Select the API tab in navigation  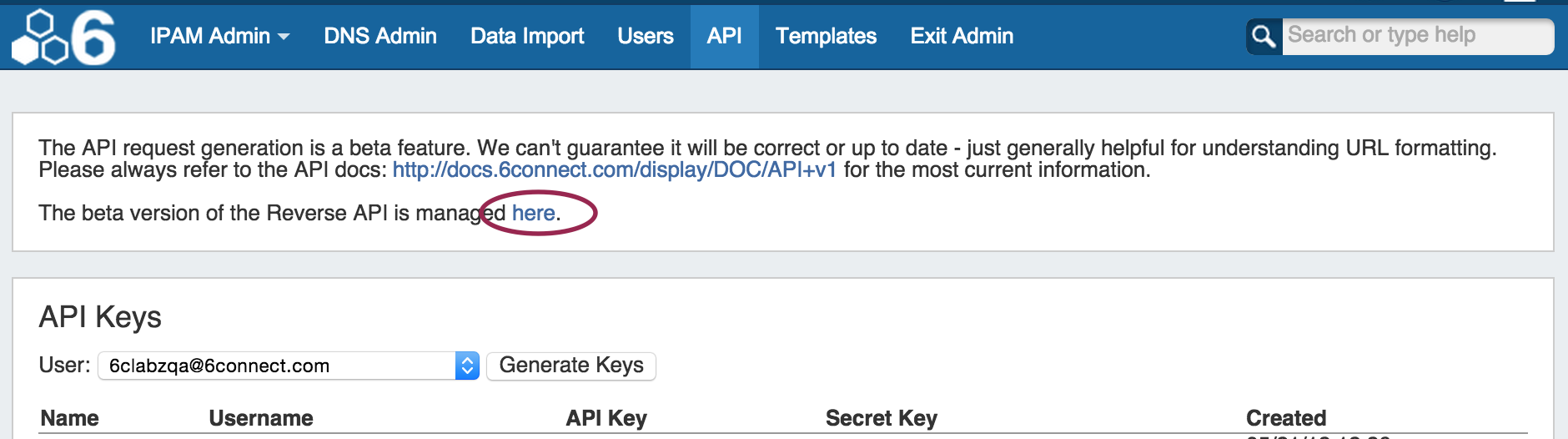tap(724, 36)
